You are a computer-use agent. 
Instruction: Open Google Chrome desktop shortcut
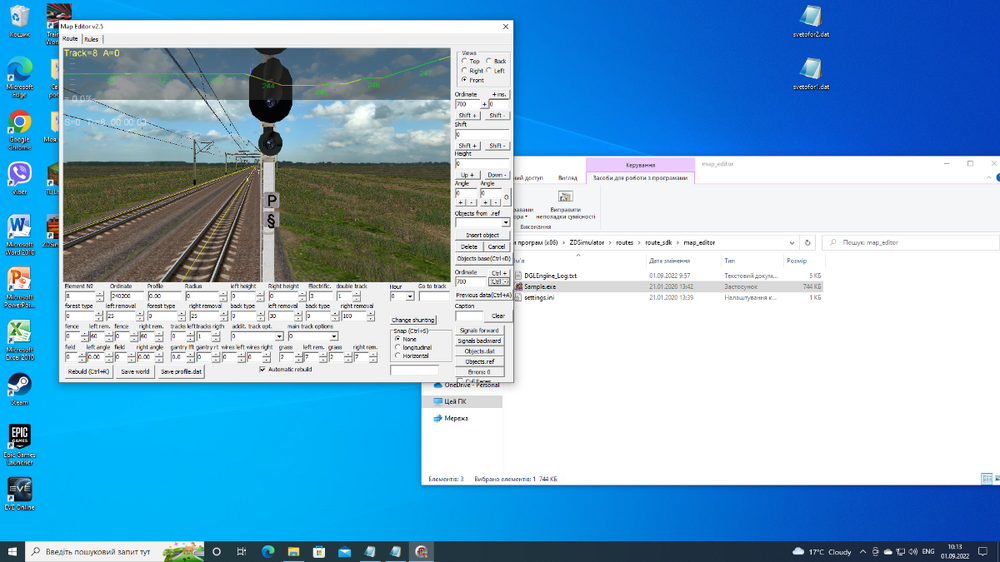pyautogui.click(x=19, y=124)
